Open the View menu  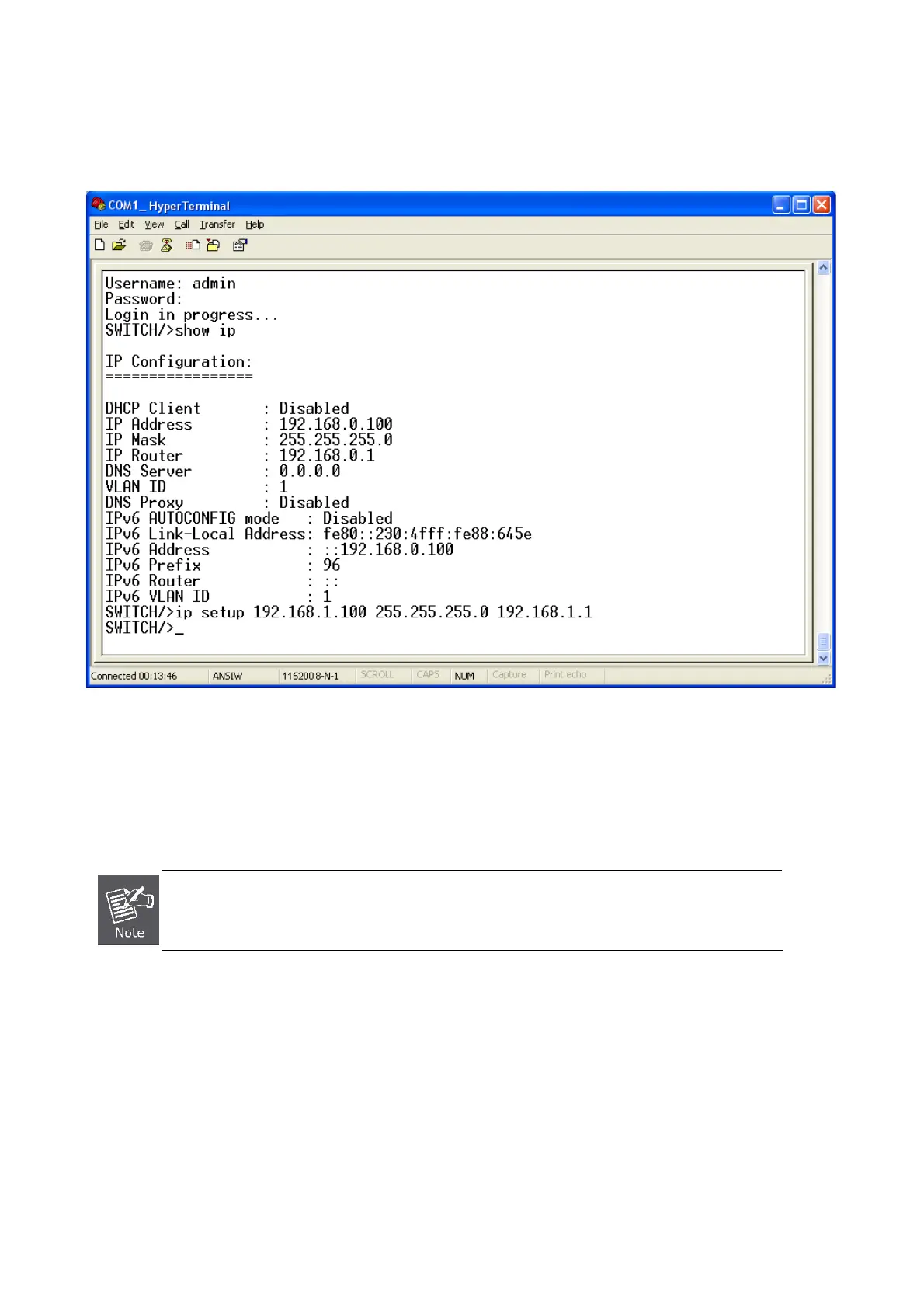point(154,224)
